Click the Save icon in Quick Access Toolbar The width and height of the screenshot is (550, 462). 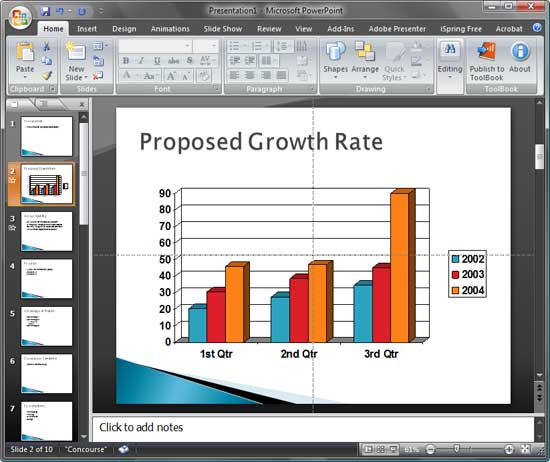(x=45, y=11)
